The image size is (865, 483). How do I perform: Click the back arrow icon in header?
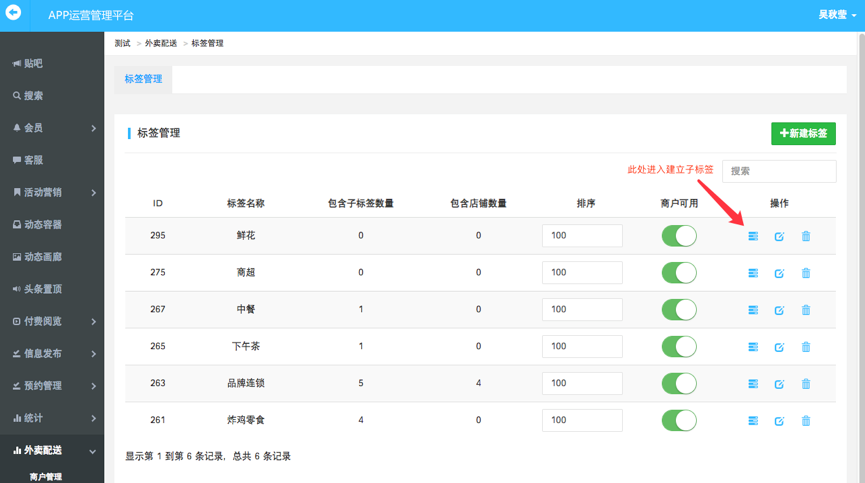click(x=13, y=13)
